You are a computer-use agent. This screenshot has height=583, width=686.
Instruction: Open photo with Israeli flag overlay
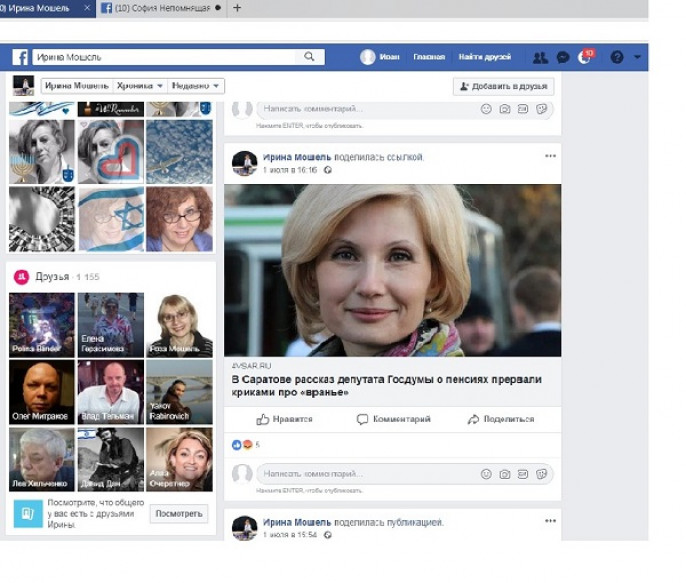pyautogui.click(x=111, y=219)
